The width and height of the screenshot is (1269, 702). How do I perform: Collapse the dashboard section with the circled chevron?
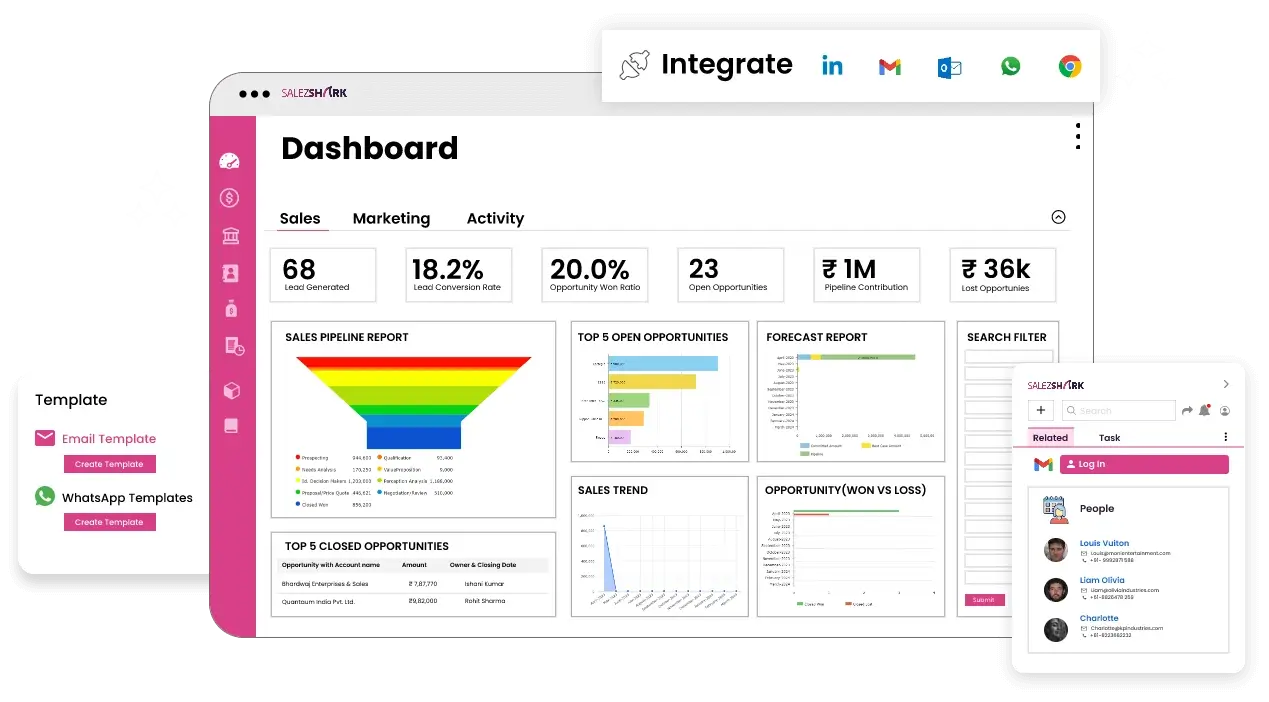(1058, 217)
